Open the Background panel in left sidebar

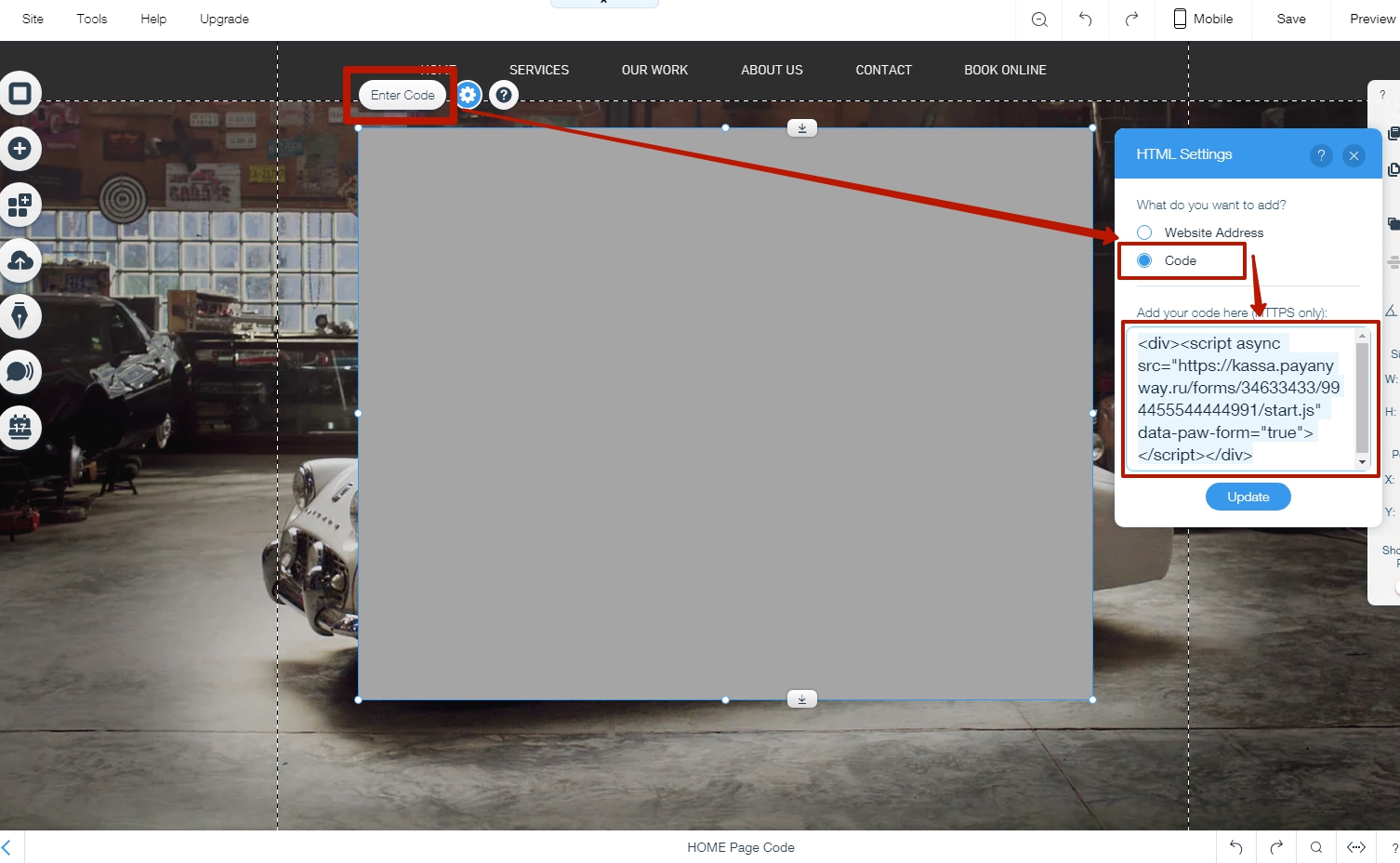point(20,93)
